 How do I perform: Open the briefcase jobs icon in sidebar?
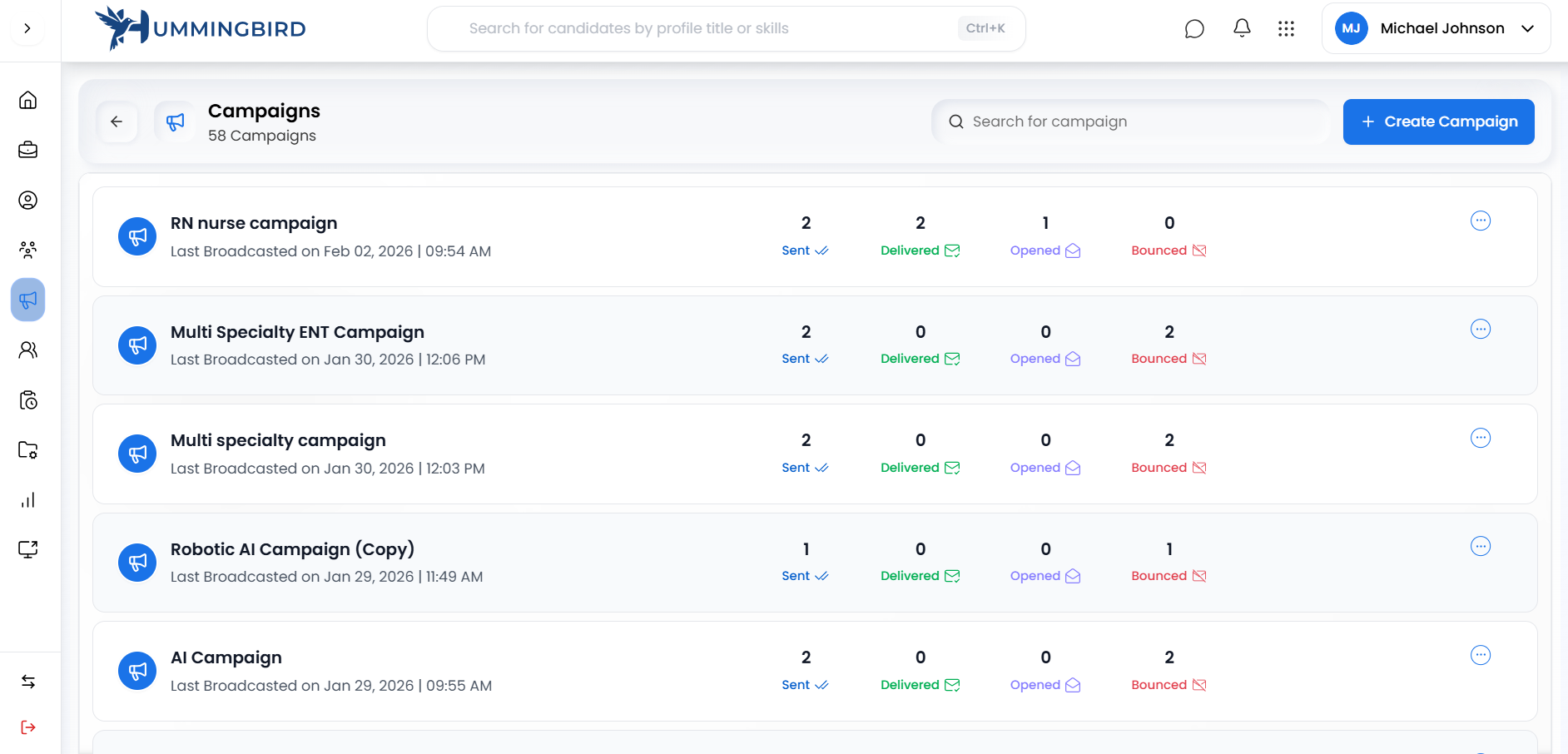coord(27,150)
